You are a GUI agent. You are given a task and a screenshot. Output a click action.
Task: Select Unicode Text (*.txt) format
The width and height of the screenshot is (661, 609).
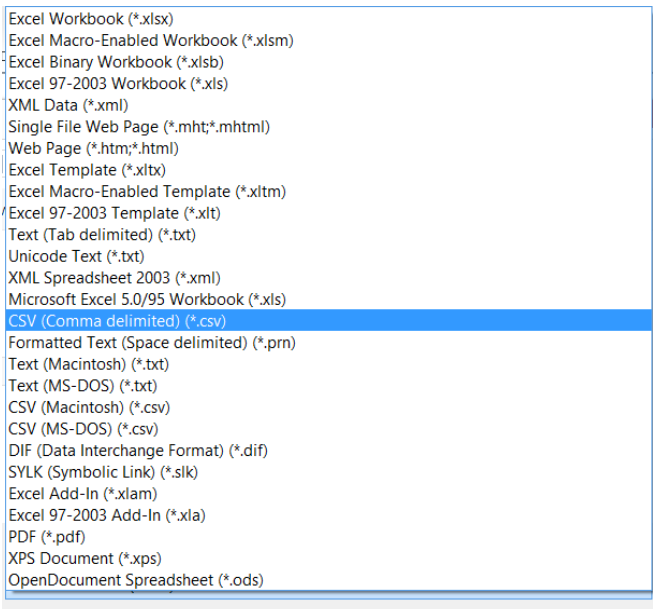pyautogui.click(x=329, y=256)
